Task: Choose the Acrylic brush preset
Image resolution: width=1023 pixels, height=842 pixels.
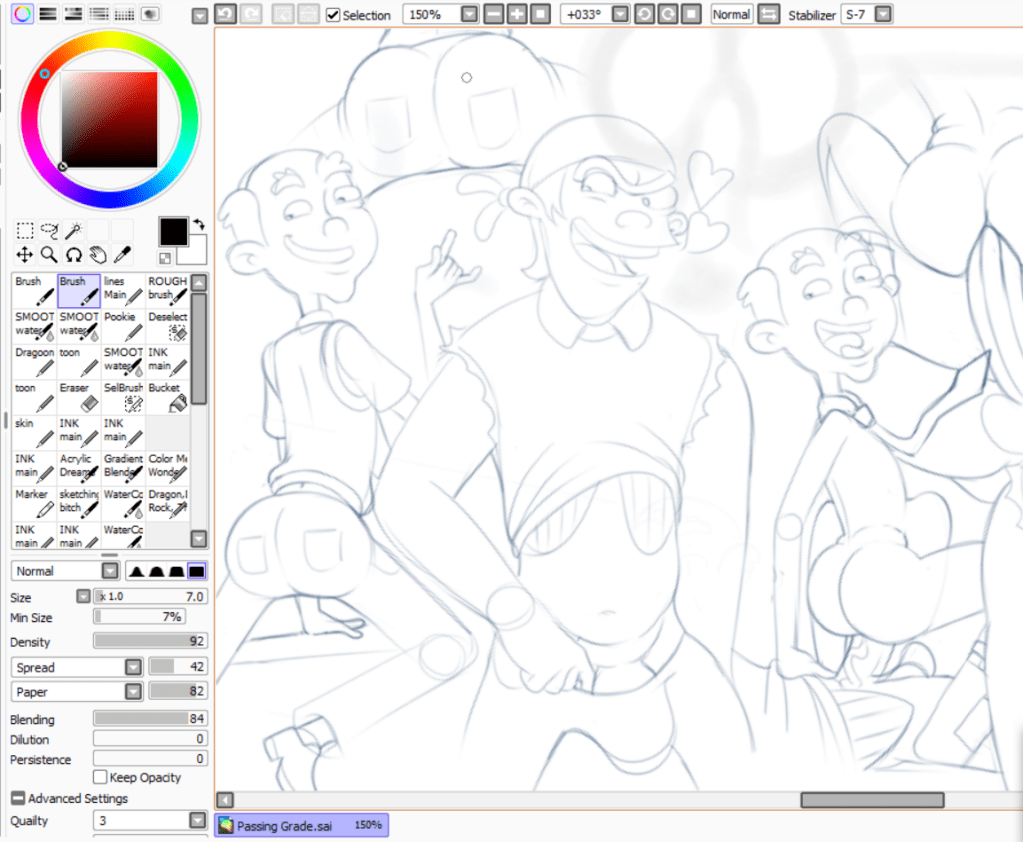Action: (78, 466)
